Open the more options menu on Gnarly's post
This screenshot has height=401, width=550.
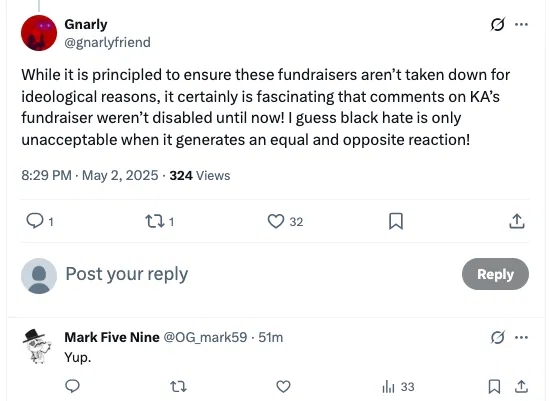click(521, 25)
